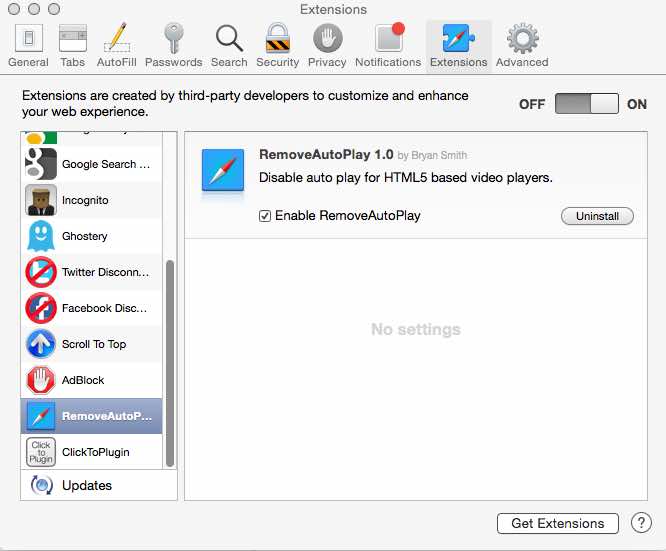Click the large RemoveAutoPlay icon in details
The image size is (666, 551).
tap(223, 170)
